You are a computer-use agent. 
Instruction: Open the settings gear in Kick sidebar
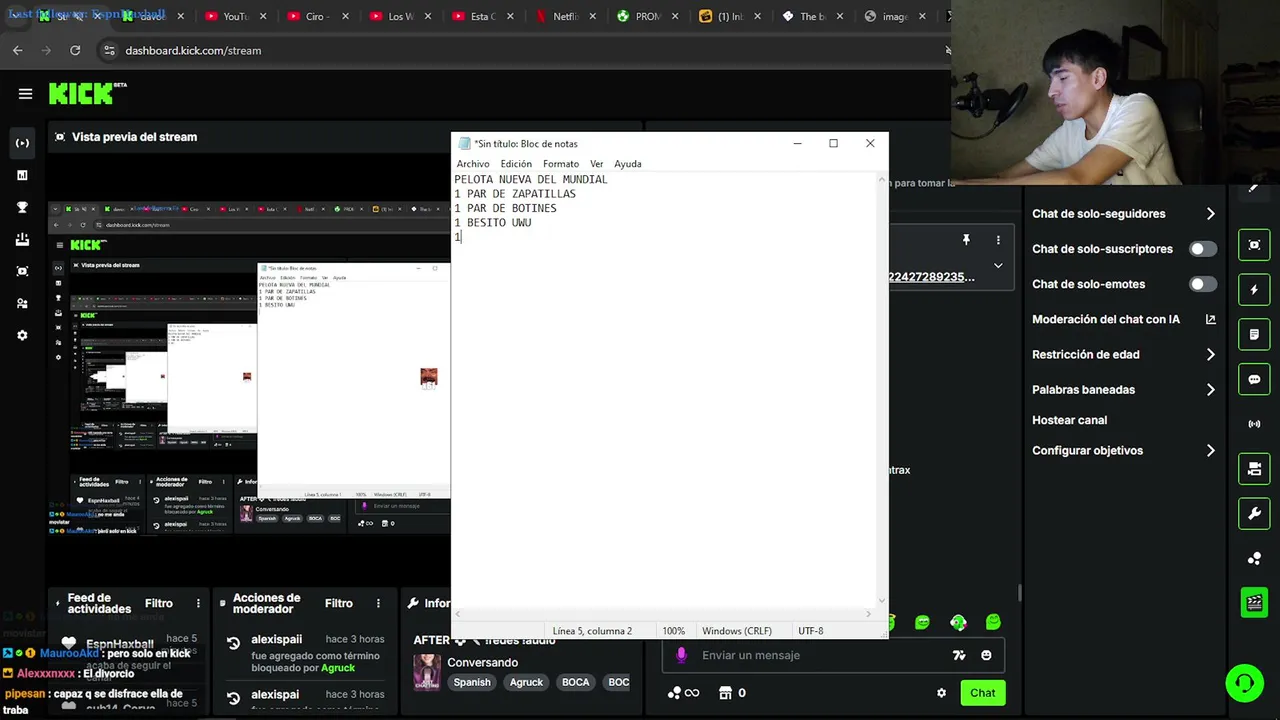pyautogui.click(x=22, y=335)
